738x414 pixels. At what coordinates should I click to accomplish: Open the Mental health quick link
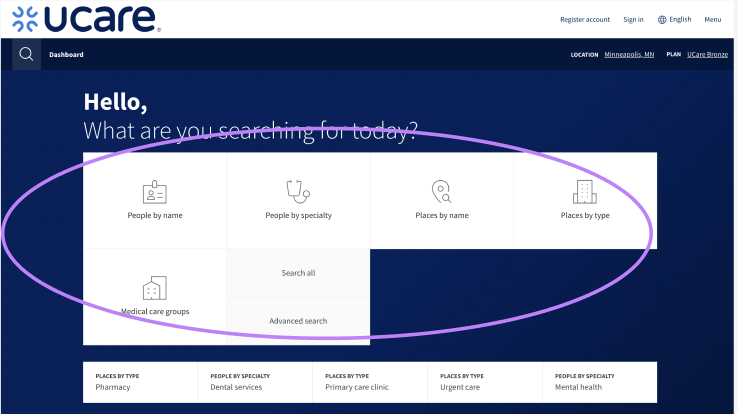tap(600, 382)
